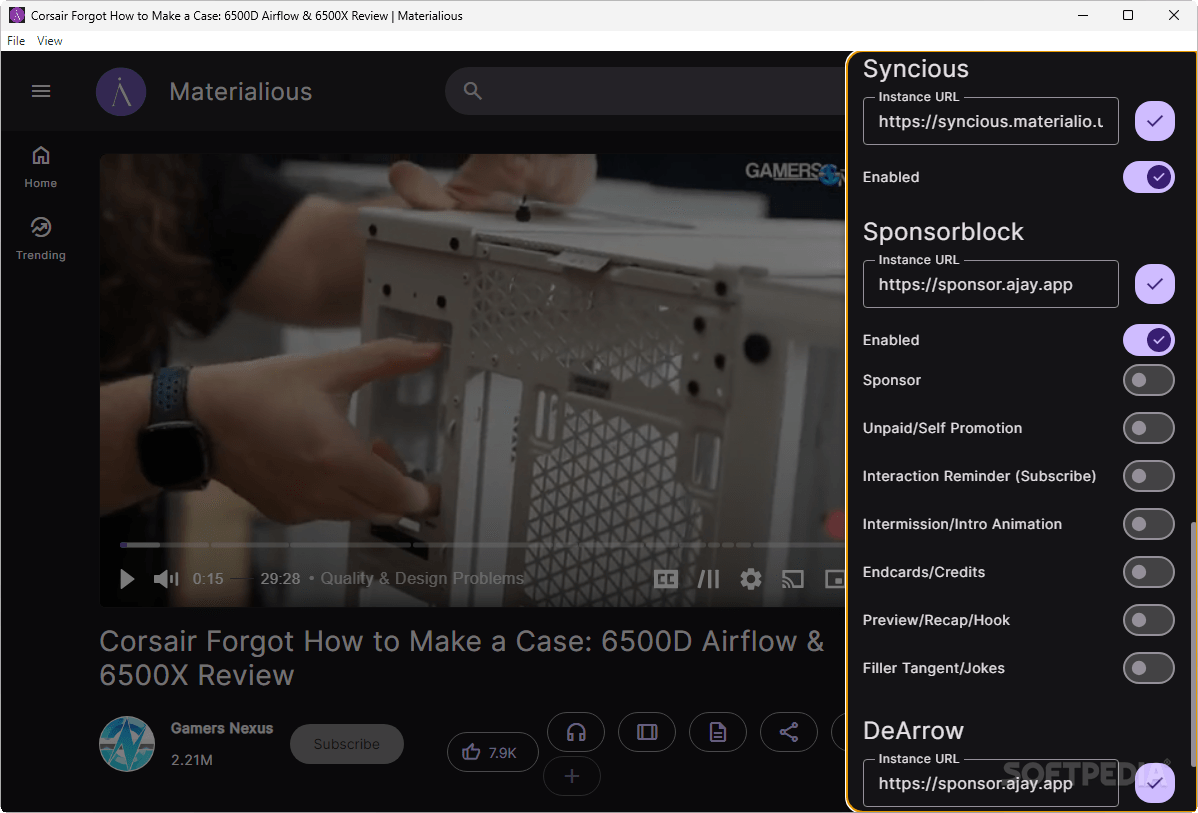
Task: Disable the Sponsorblock Enabled toggle
Action: click(x=1148, y=340)
